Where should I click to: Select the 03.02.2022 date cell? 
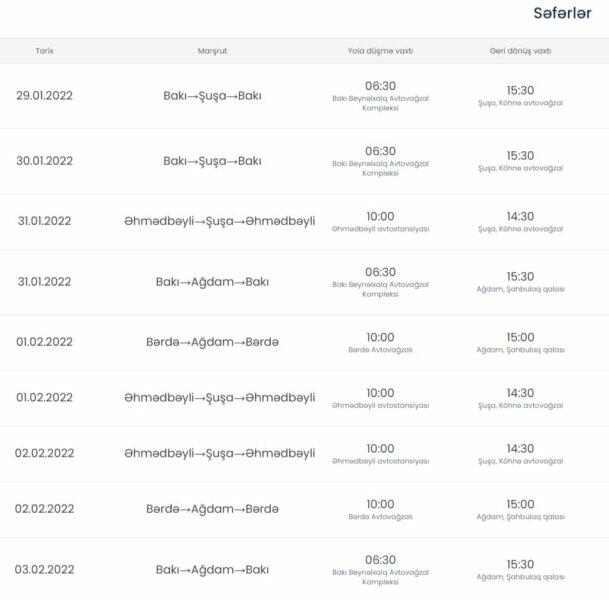[x=44, y=569]
